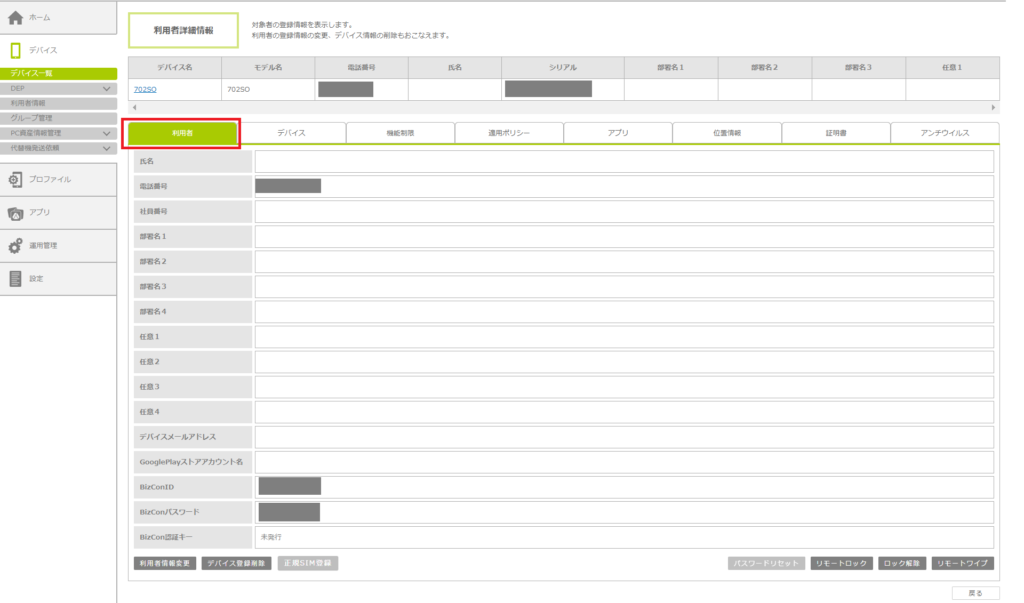Click the 運用管理 gears icon
Screen dimensions: 1024x603
(x=15, y=246)
